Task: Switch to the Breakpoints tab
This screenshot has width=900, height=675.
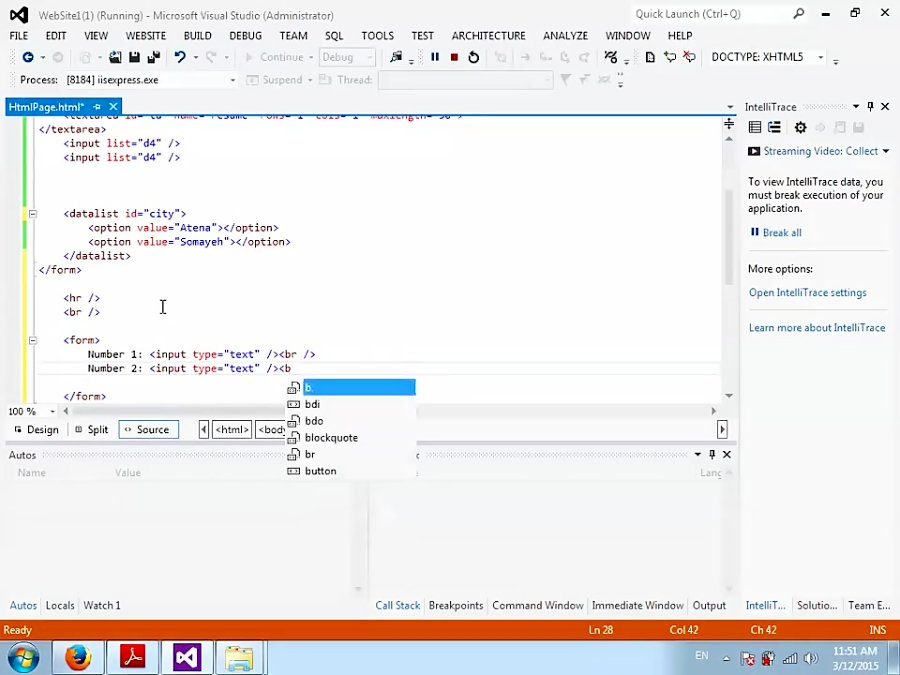Action: click(456, 606)
